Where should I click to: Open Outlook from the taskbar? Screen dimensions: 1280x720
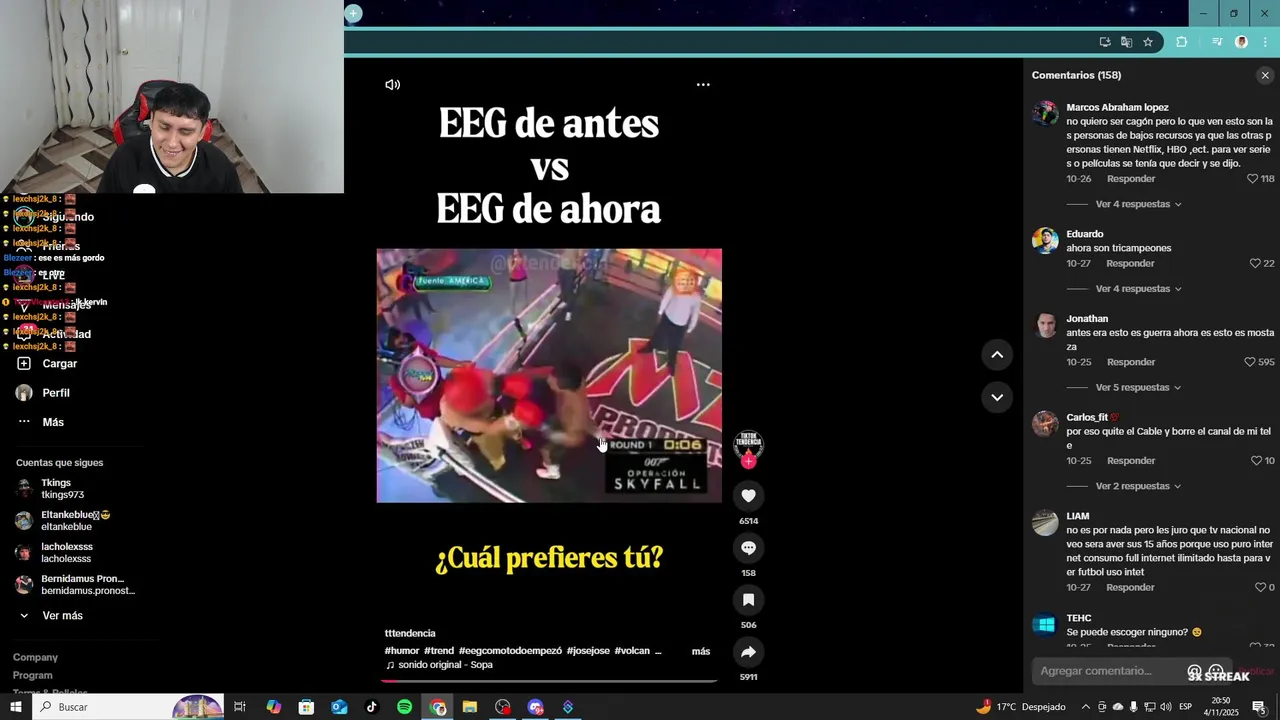(339, 707)
